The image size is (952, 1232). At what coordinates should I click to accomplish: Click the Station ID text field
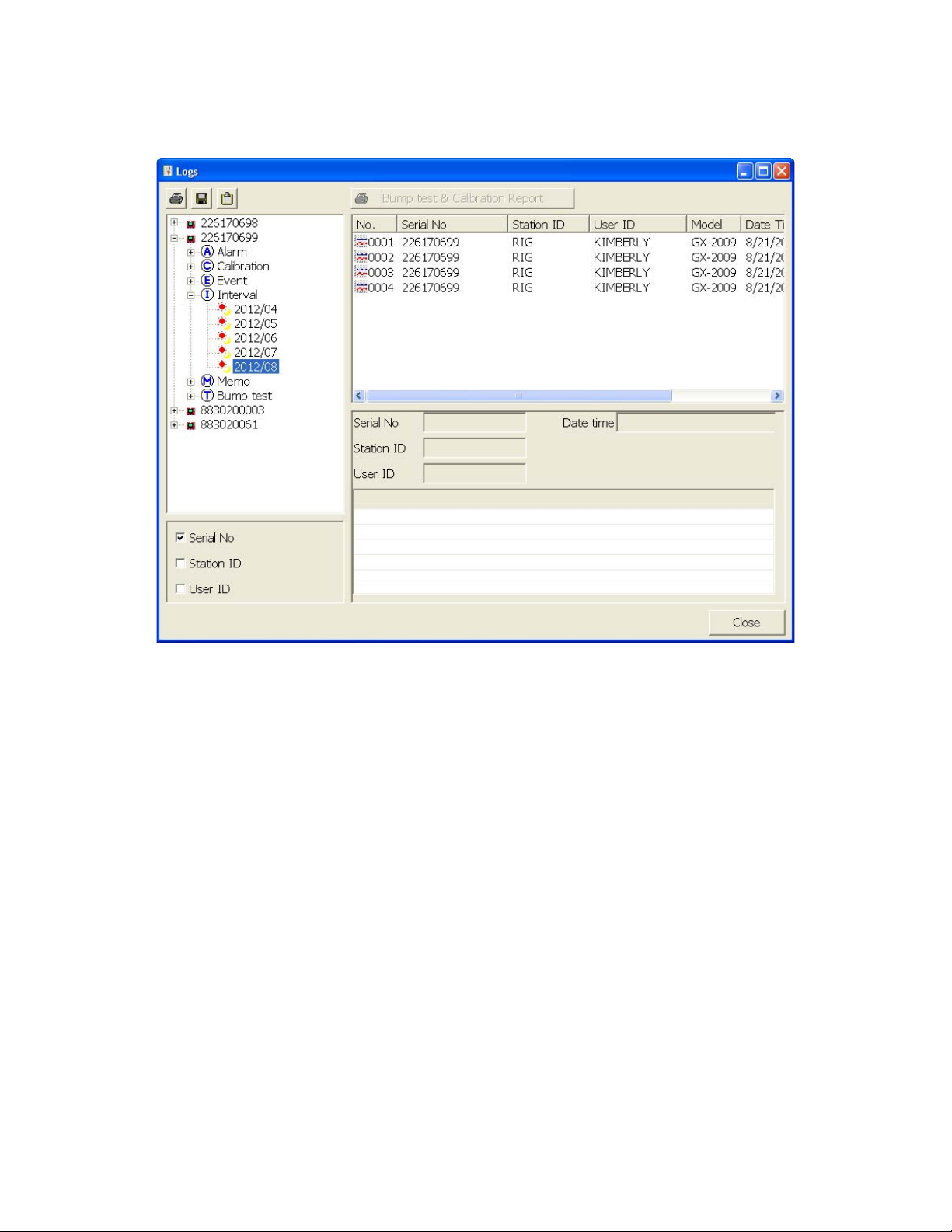475,448
